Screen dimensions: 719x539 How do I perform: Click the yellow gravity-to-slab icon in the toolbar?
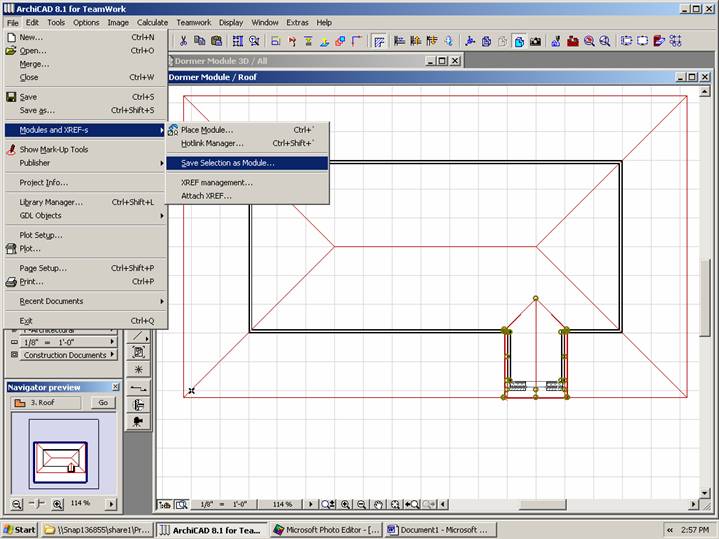pos(324,41)
